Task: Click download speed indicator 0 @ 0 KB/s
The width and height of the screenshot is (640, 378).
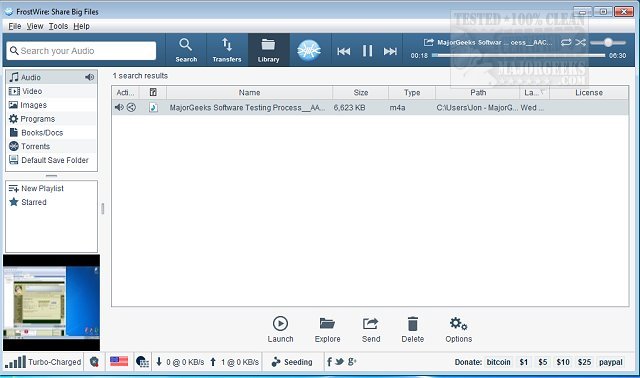Action: point(180,362)
